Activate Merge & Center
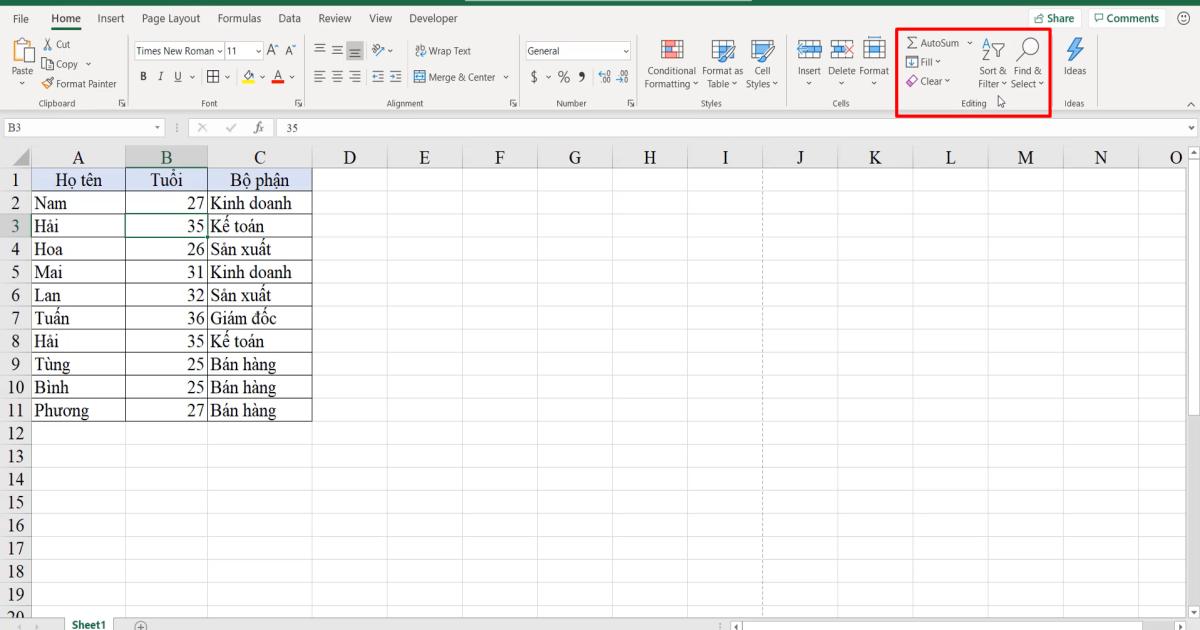Image resolution: width=1200 pixels, height=630 pixels. click(x=455, y=76)
